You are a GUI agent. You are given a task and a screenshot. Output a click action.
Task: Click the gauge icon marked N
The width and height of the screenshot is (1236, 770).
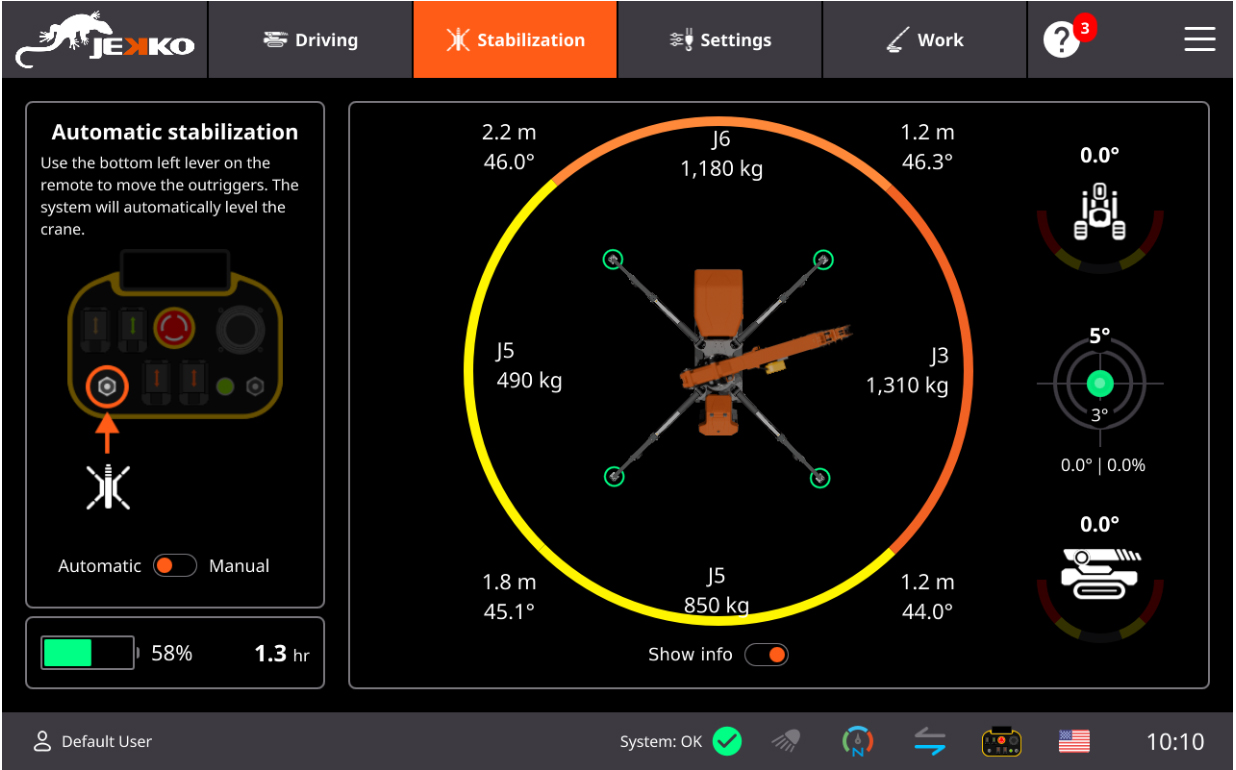coord(857,741)
